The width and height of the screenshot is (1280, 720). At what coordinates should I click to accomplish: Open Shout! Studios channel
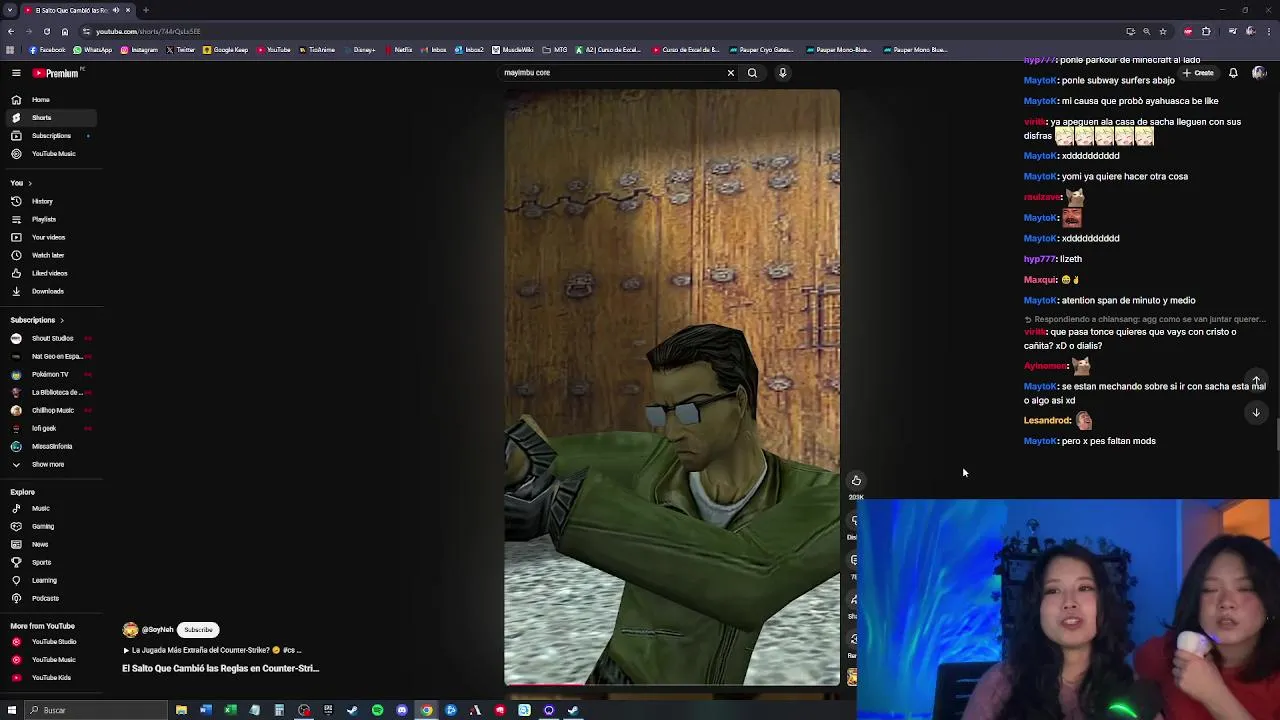pos(50,338)
